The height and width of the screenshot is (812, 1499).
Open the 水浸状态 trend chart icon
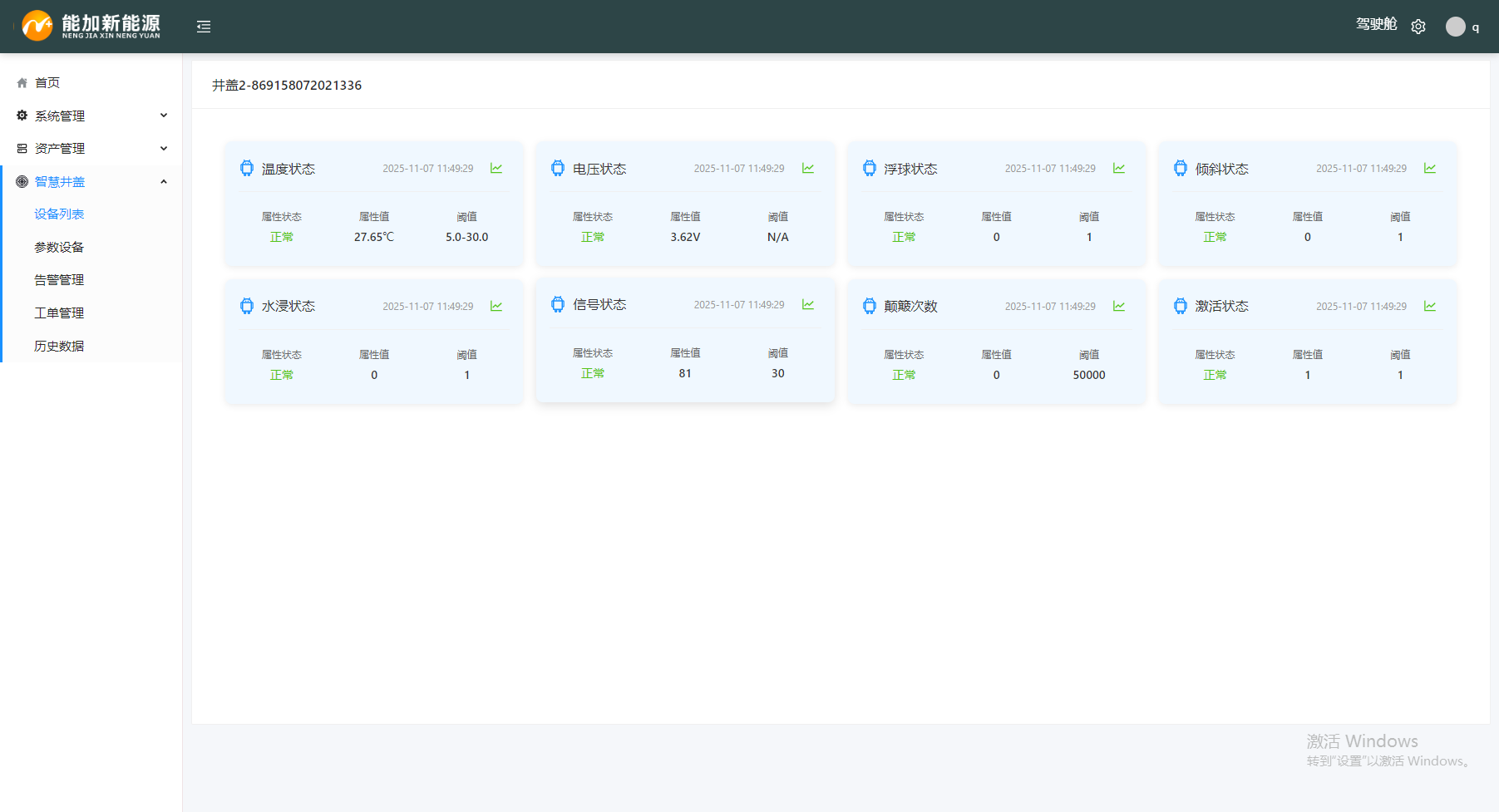pyautogui.click(x=496, y=307)
